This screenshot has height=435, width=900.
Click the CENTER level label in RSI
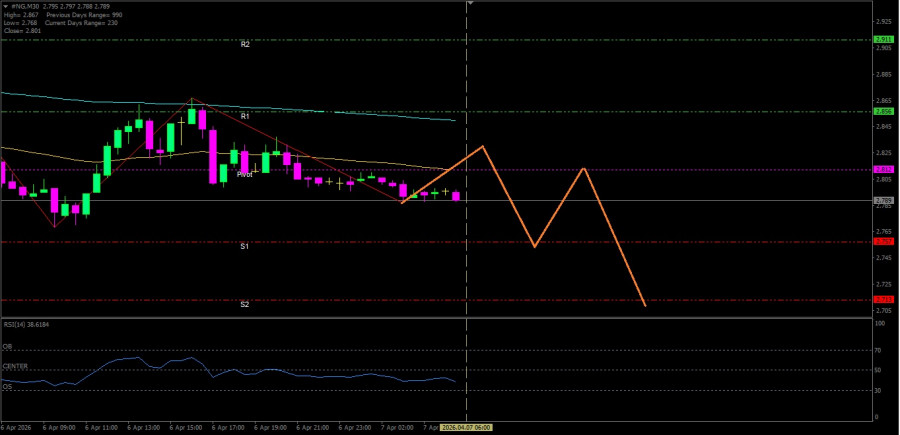point(15,366)
